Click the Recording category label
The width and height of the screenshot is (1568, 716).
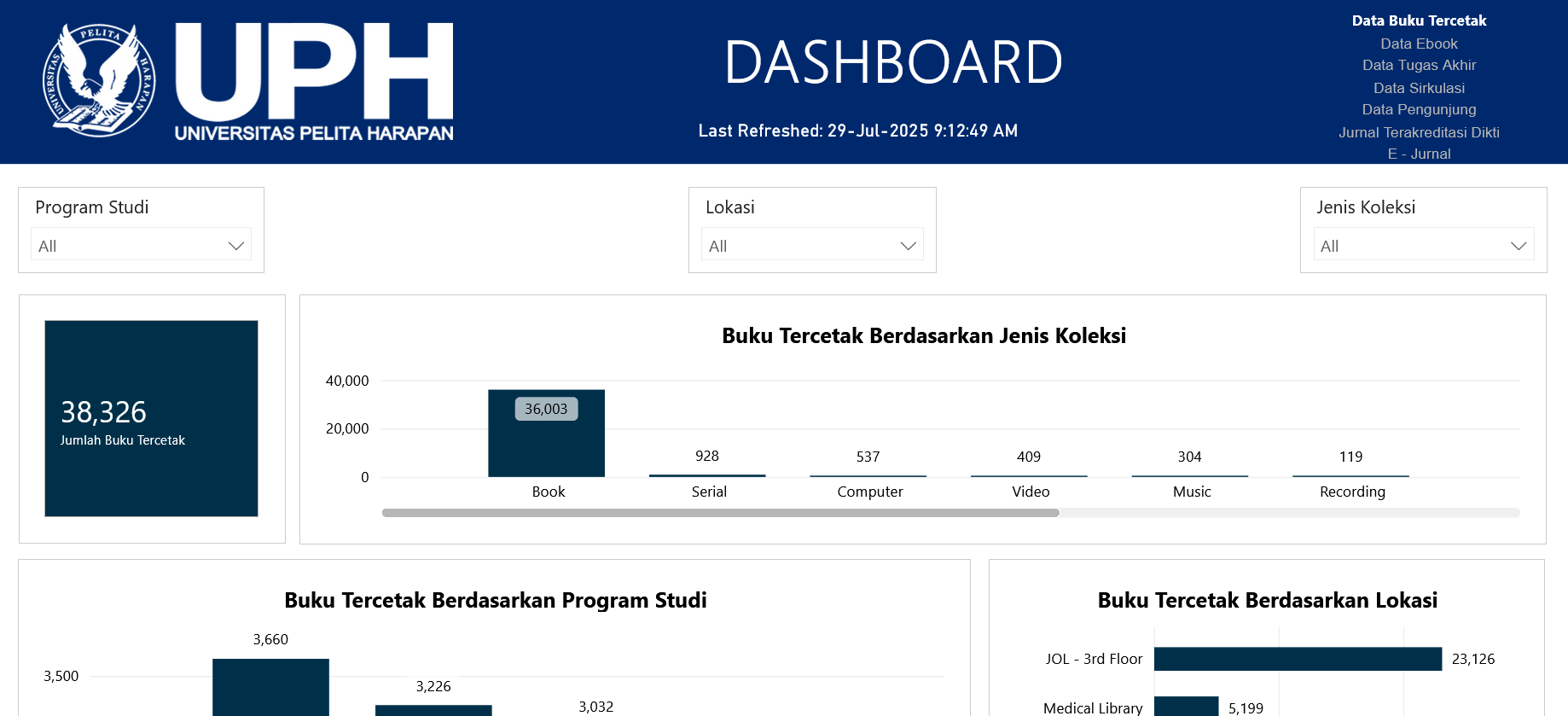point(1352,492)
